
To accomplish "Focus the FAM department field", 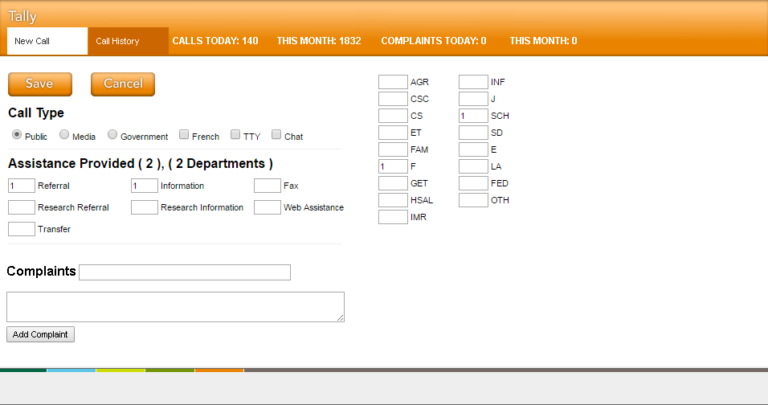I will click(x=393, y=149).
